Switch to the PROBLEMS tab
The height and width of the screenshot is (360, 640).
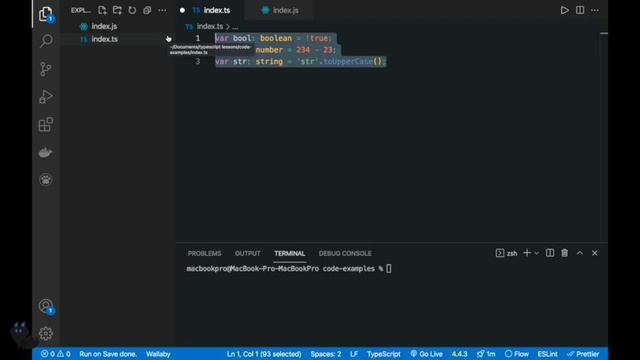[x=204, y=253]
